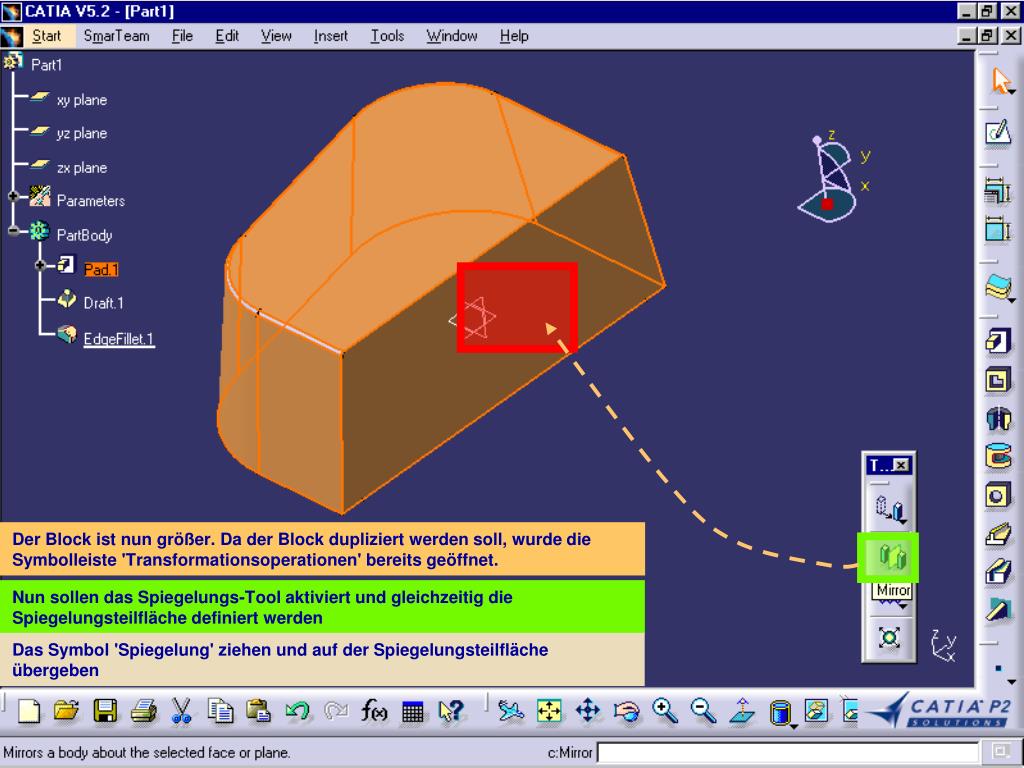Create a new document
Viewport: 1024px width, 768px height.
(x=29, y=711)
